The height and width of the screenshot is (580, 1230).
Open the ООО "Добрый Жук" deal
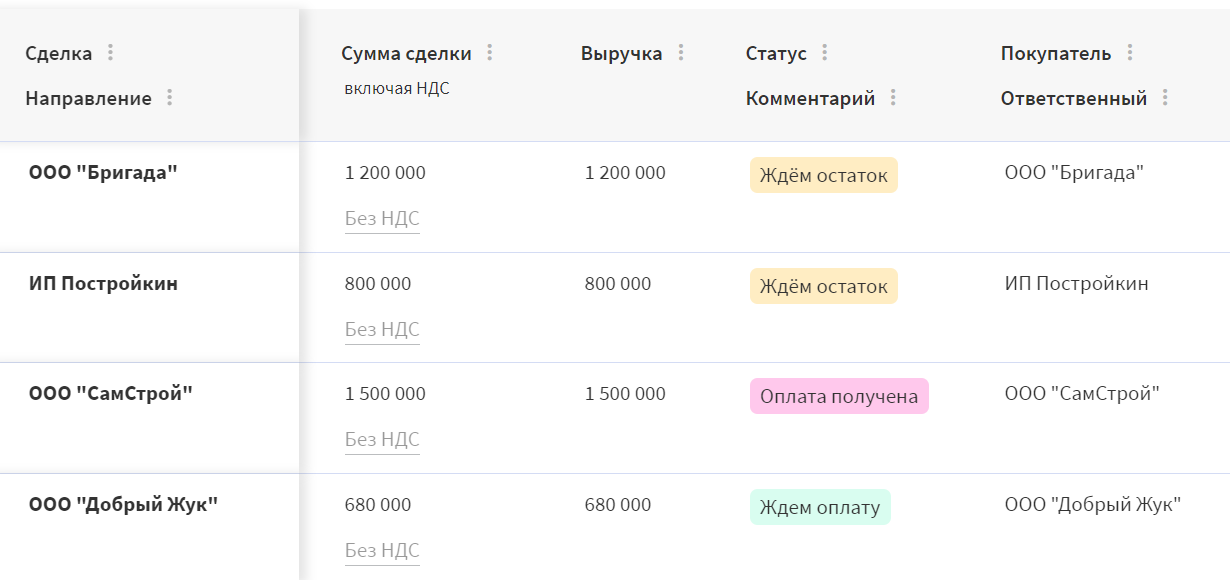pyautogui.click(x=123, y=504)
